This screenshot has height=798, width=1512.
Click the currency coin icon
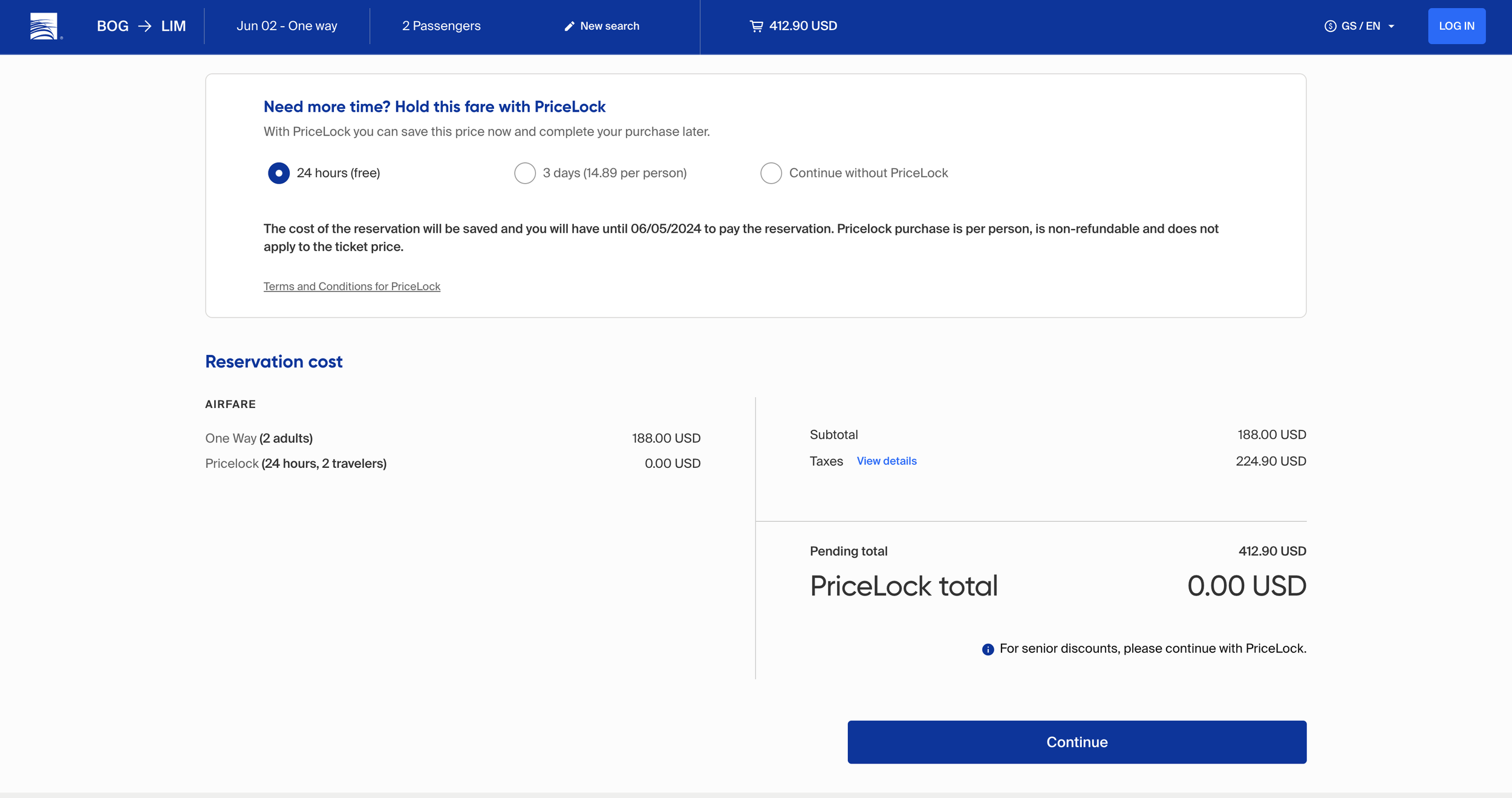click(x=1330, y=26)
